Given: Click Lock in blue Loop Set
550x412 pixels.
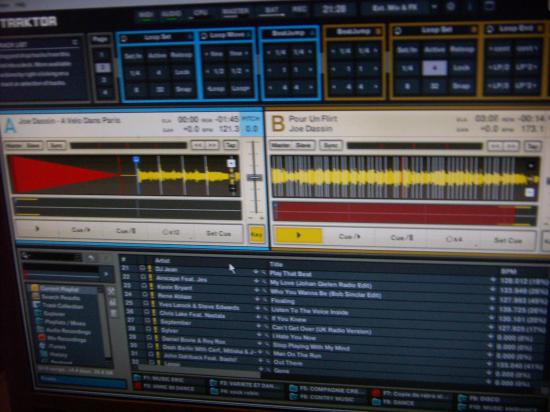Looking at the screenshot, I should click(182, 72).
